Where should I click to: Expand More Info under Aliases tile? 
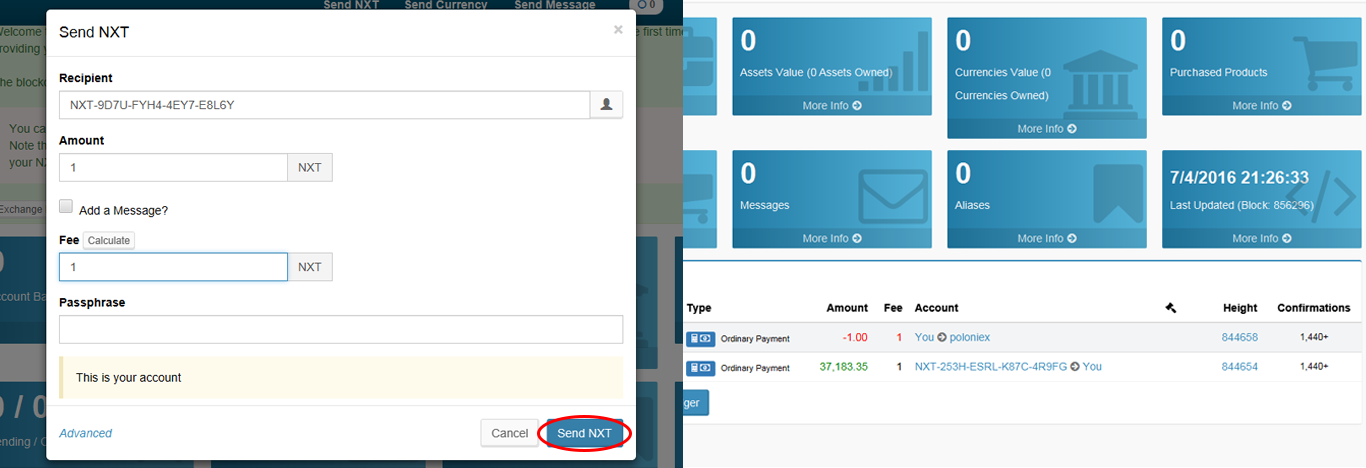(x=1047, y=238)
